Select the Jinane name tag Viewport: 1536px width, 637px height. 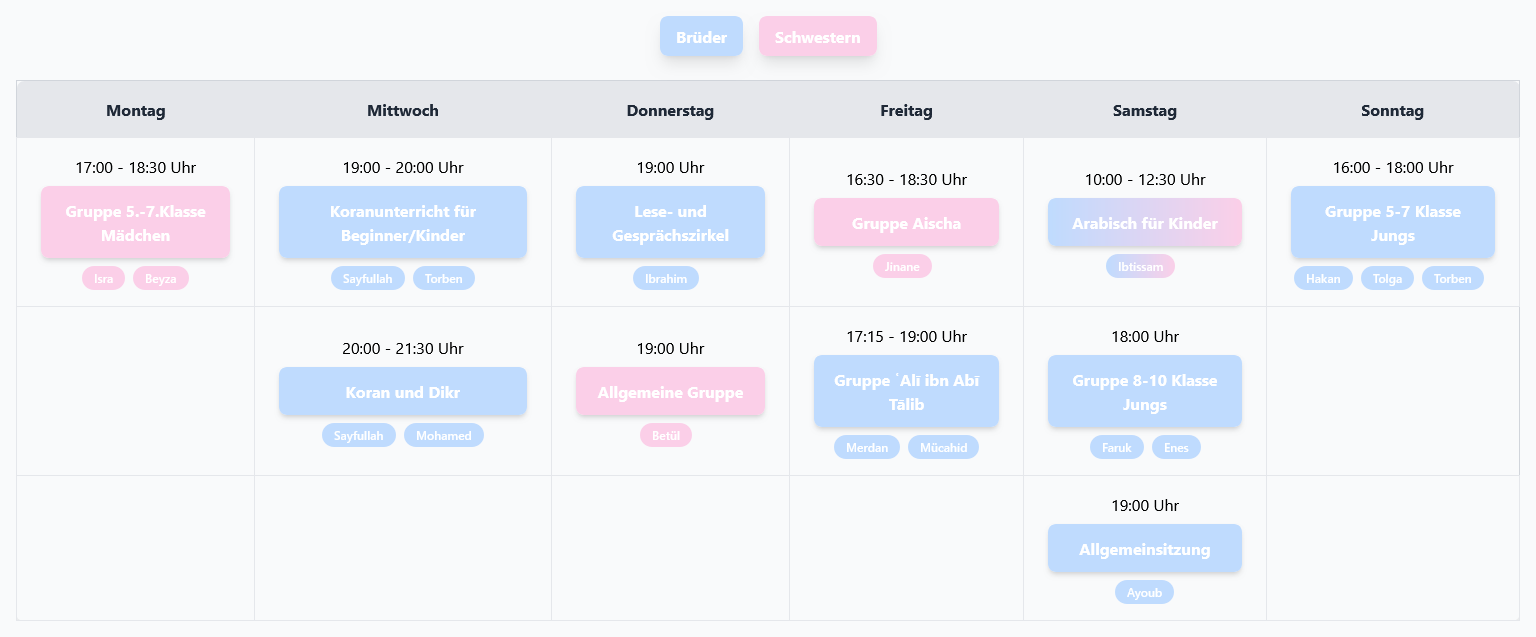pos(902,267)
